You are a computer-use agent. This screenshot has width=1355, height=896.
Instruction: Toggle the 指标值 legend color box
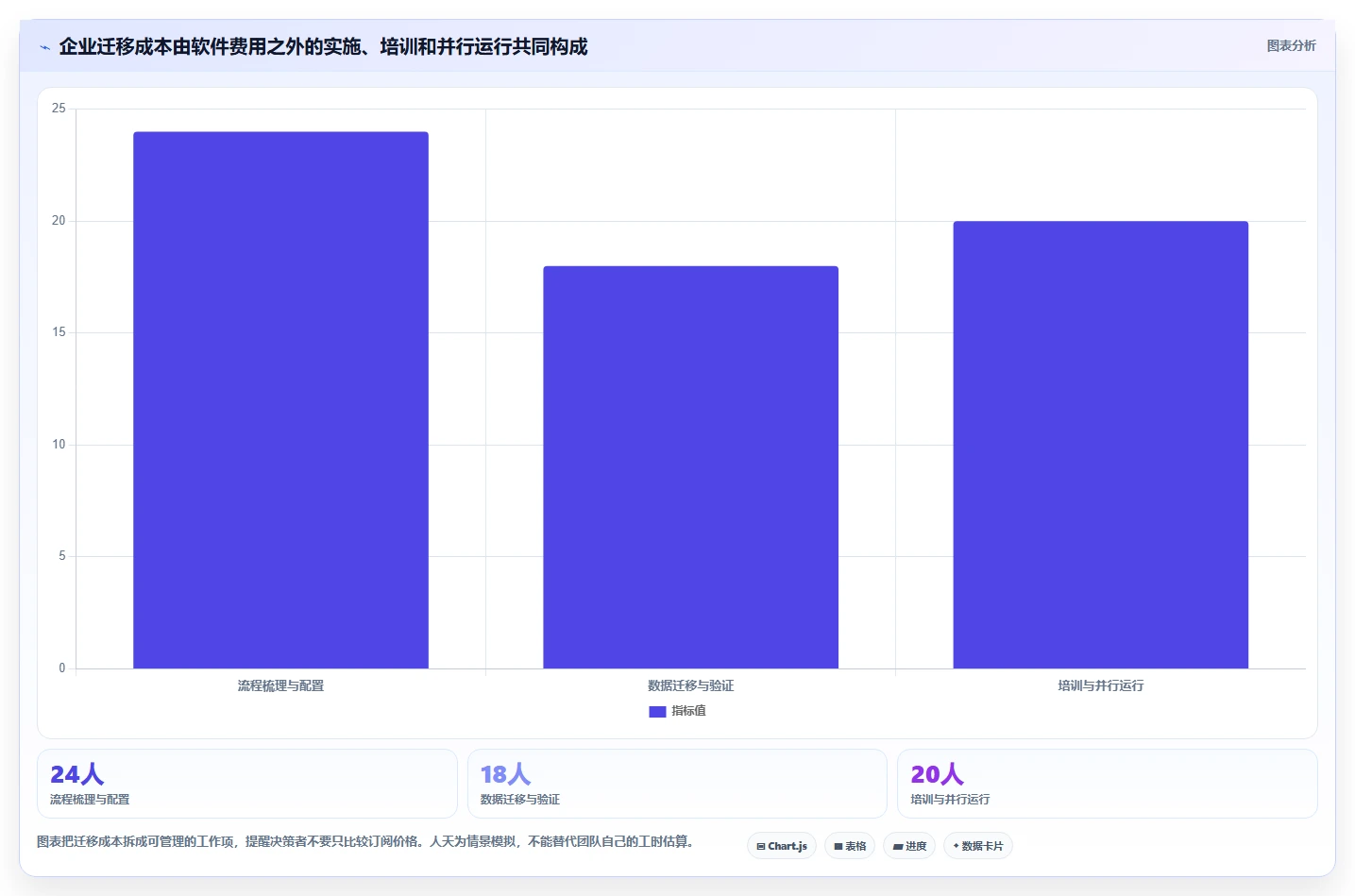[x=657, y=712]
